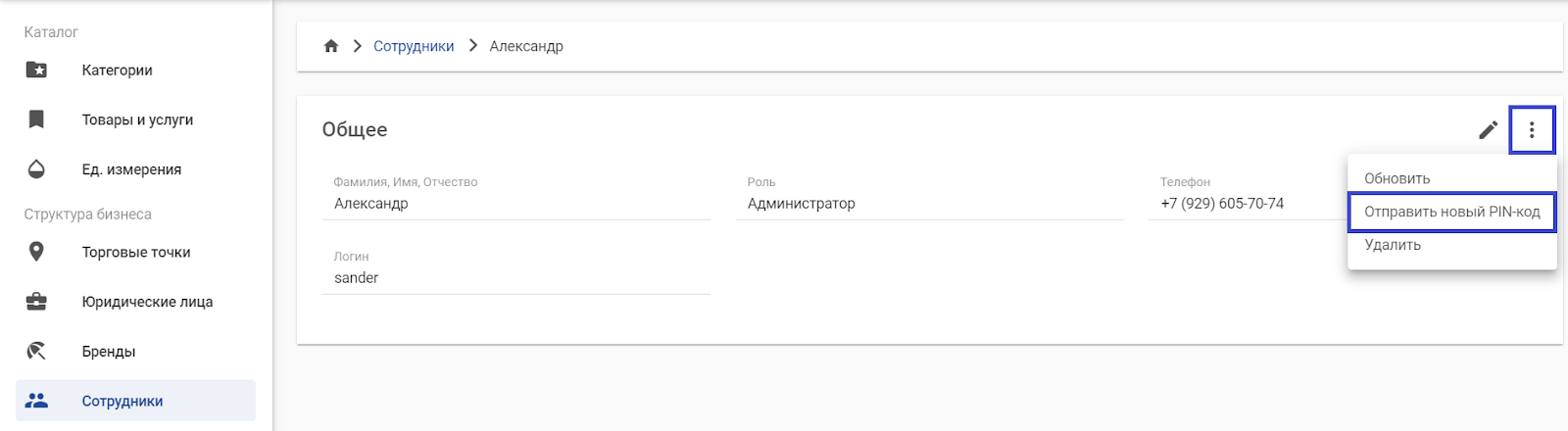Choose Отправить новый PIN-код menu item
Viewport: 1568px width, 431px height.
[x=1451, y=212]
